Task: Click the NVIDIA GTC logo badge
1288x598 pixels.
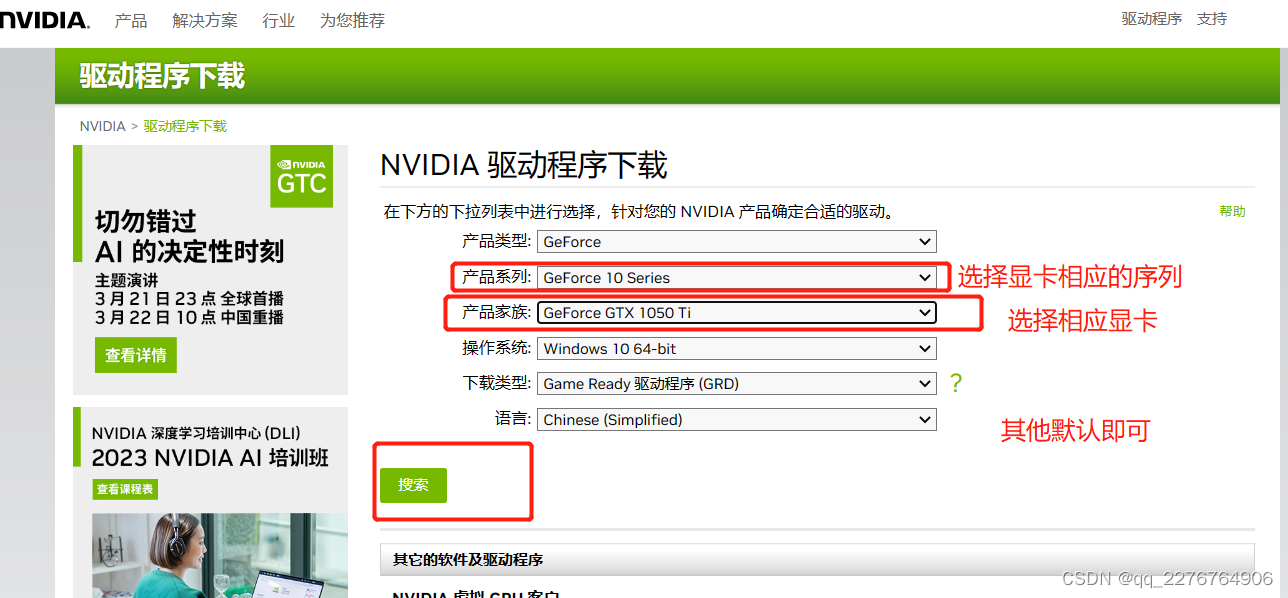Action: click(302, 176)
